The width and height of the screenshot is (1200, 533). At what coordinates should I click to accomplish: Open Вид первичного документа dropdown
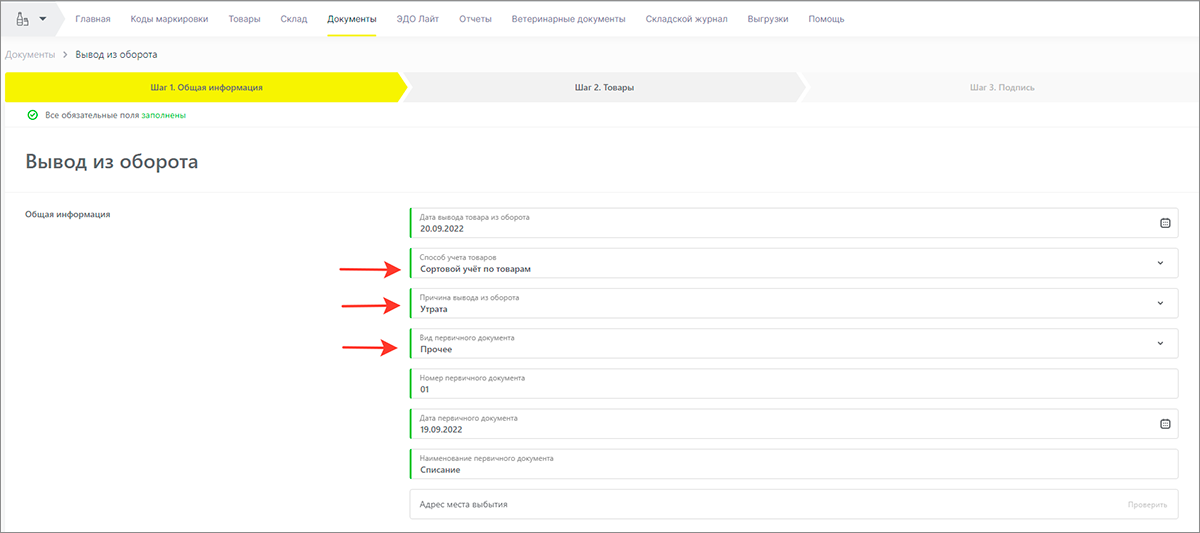[794, 343]
